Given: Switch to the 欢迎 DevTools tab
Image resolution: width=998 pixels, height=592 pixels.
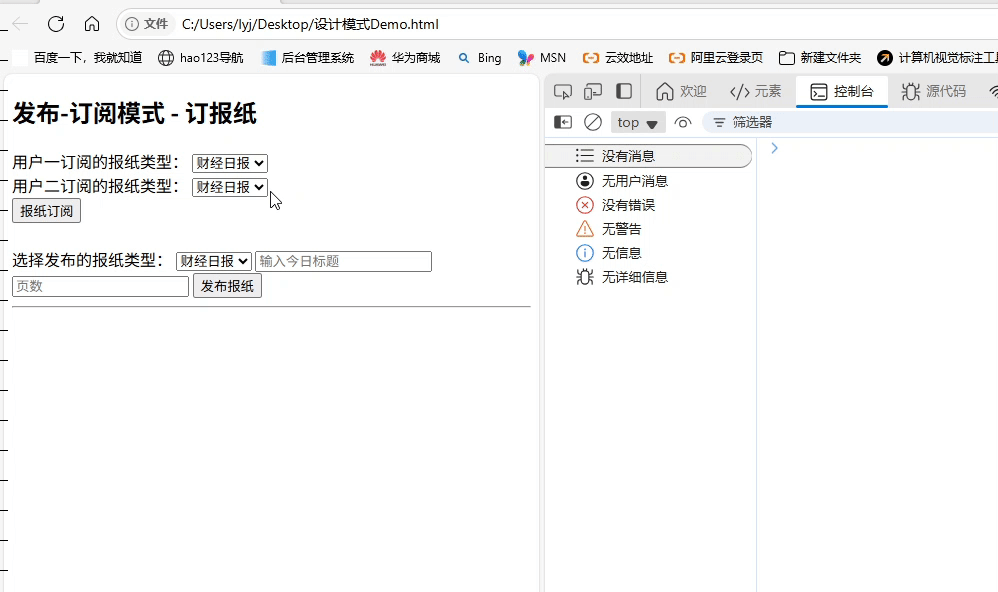Looking at the screenshot, I should point(681,92).
